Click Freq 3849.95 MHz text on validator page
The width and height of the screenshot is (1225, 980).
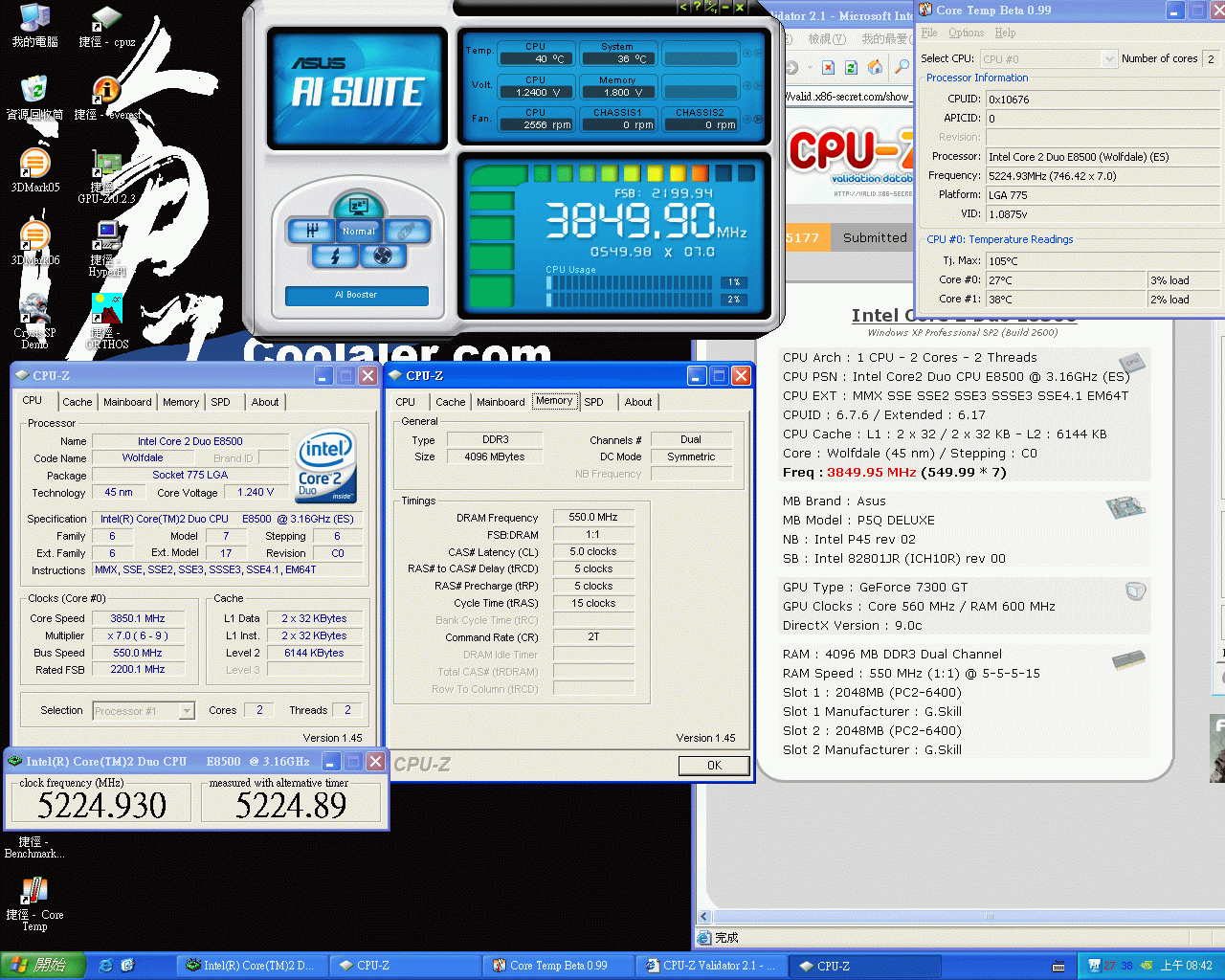pos(894,472)
